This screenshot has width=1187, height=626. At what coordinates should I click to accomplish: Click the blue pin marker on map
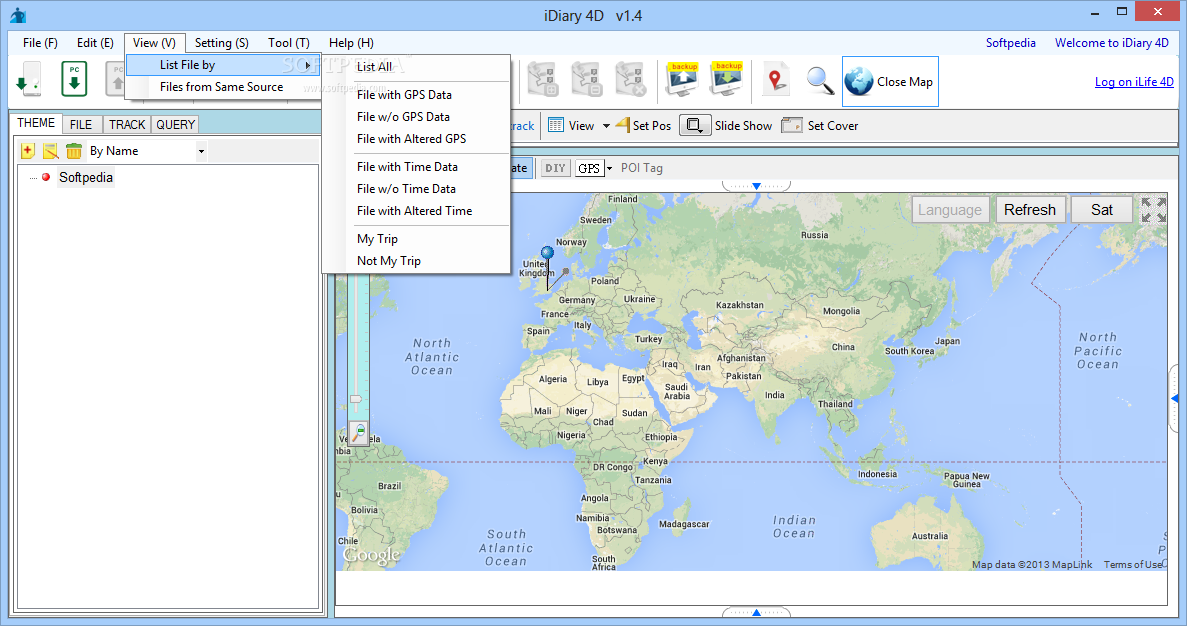click(547, 254)
